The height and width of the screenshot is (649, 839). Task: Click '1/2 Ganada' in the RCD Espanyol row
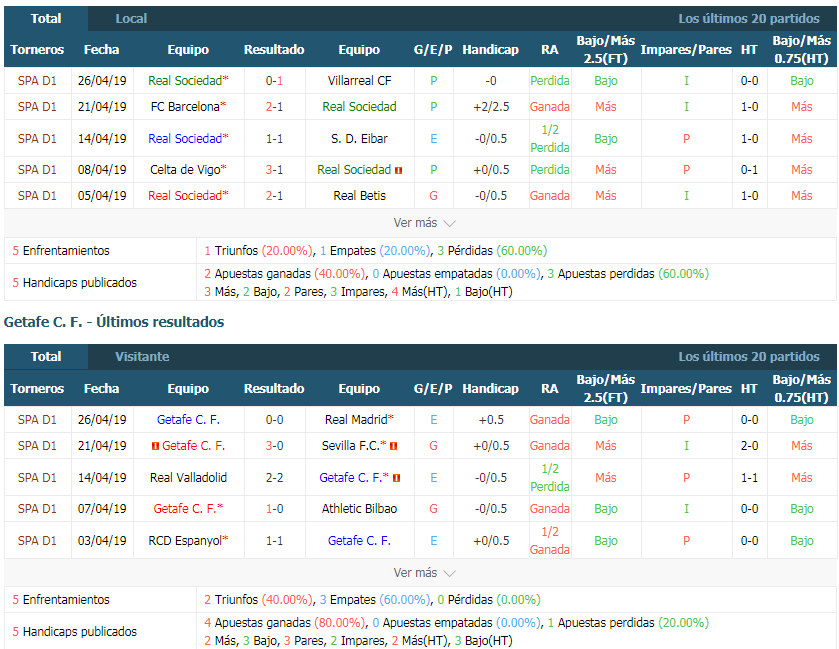pos(550,541)
